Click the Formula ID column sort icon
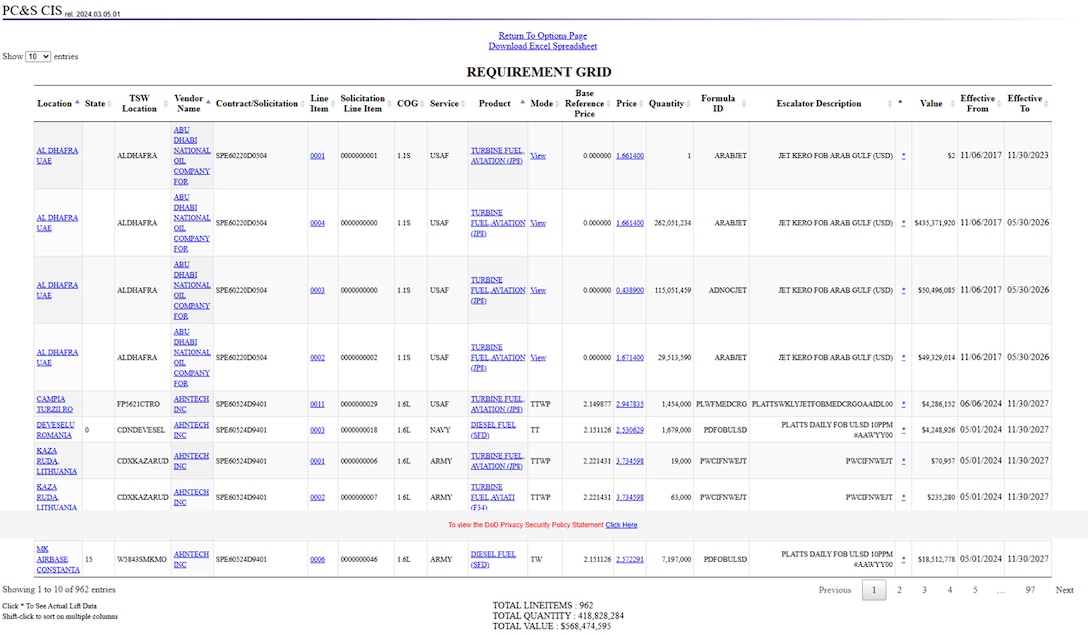The image size is (1088, 636). [x=745, y=104]
